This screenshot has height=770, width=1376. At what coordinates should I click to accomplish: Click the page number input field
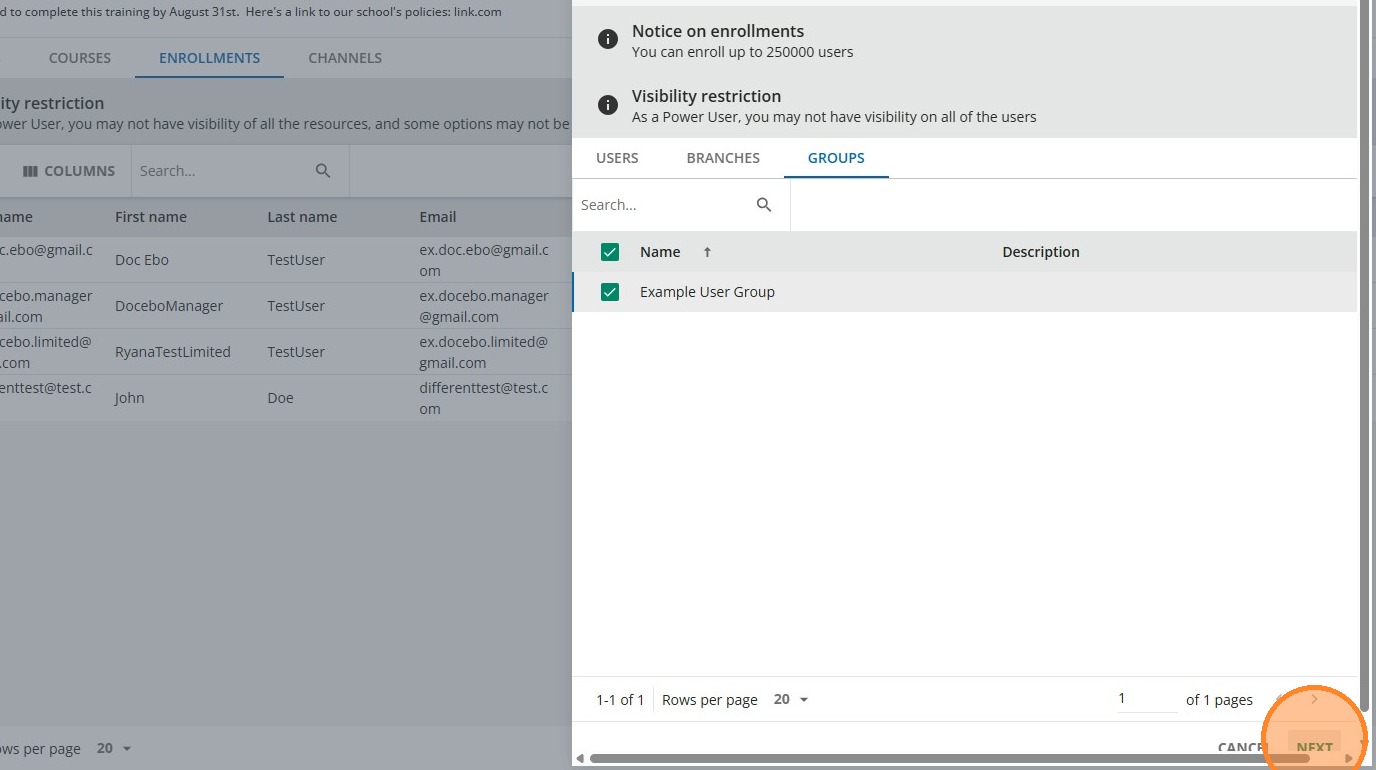click(x=1147, y=699)
